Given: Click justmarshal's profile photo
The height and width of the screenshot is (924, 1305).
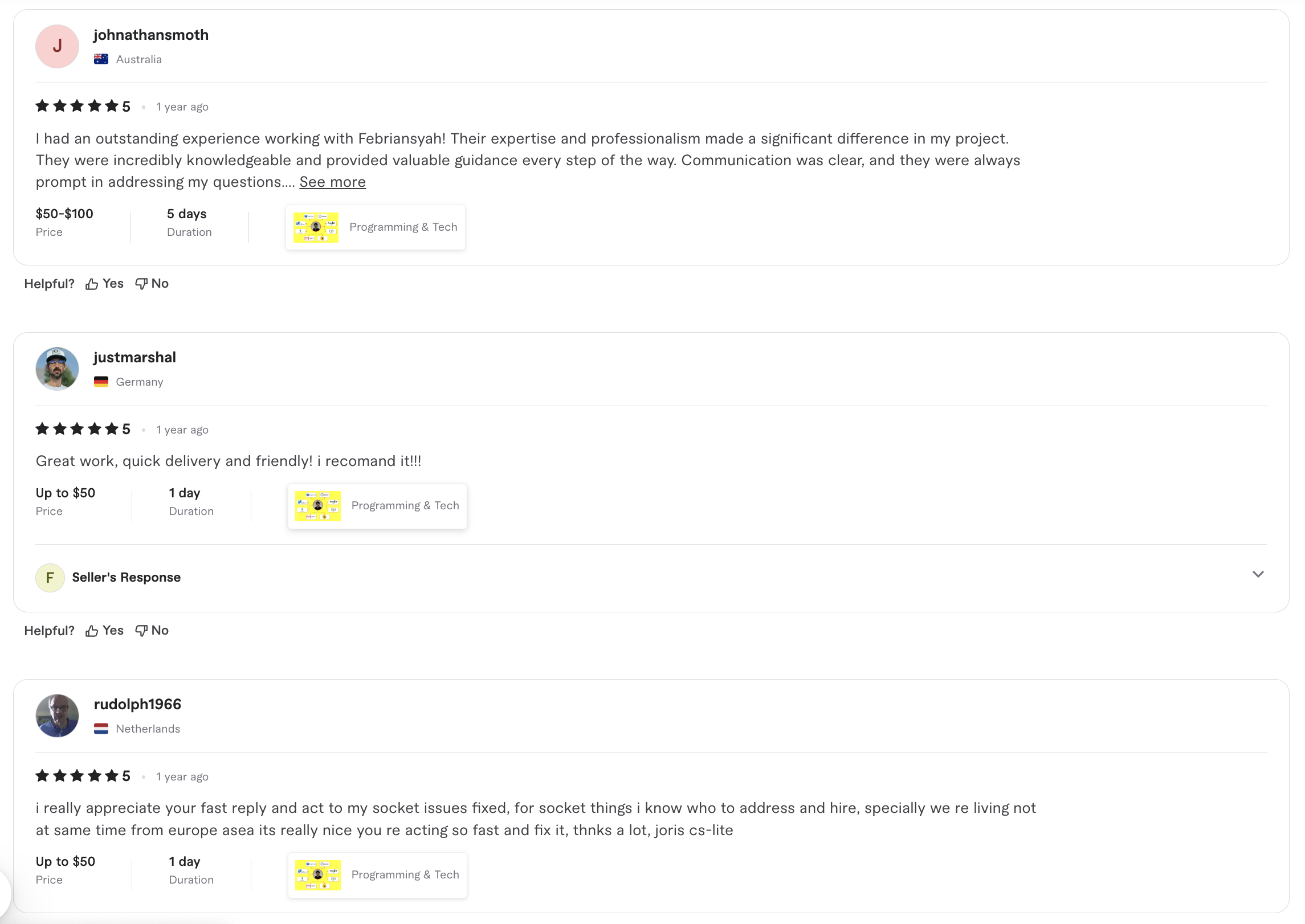Looking at the screenshot, I should 57,369.
